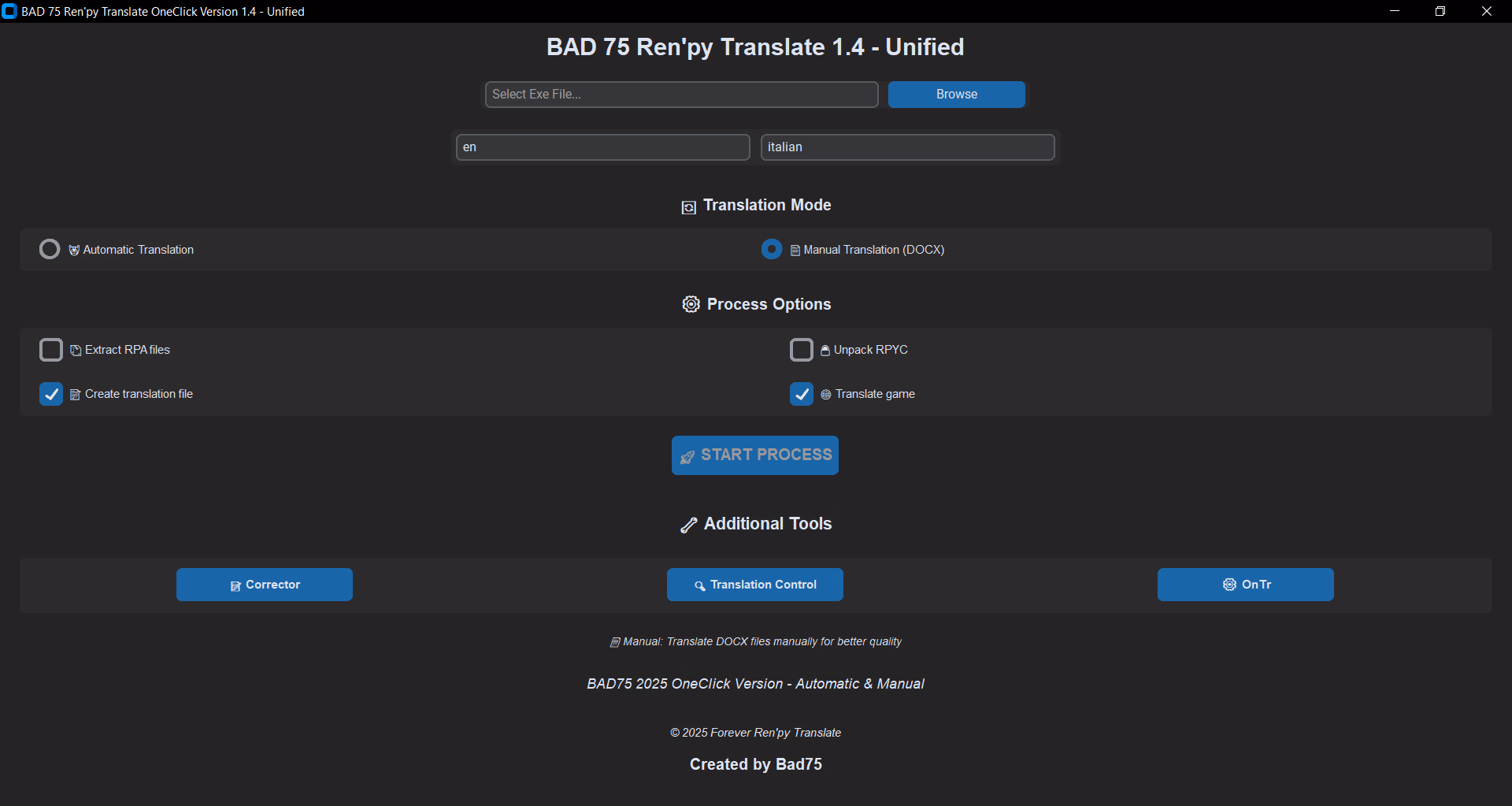Launch the OnTr tool

pos(1245,585)
